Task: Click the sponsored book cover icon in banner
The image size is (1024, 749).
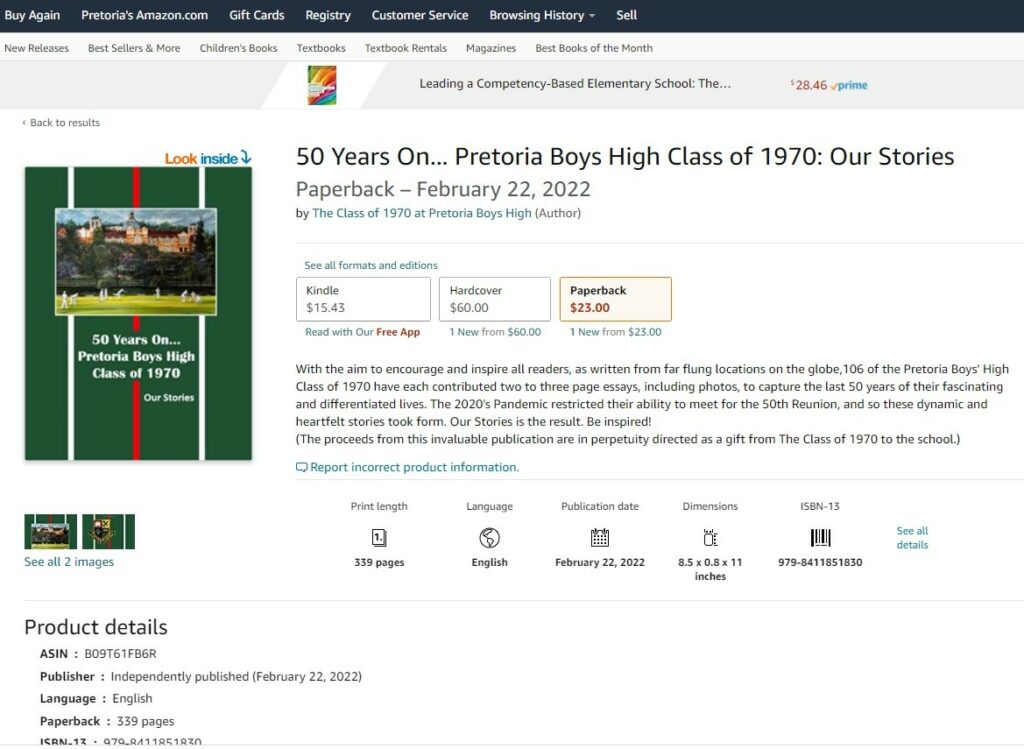Action: pos(322,85)
